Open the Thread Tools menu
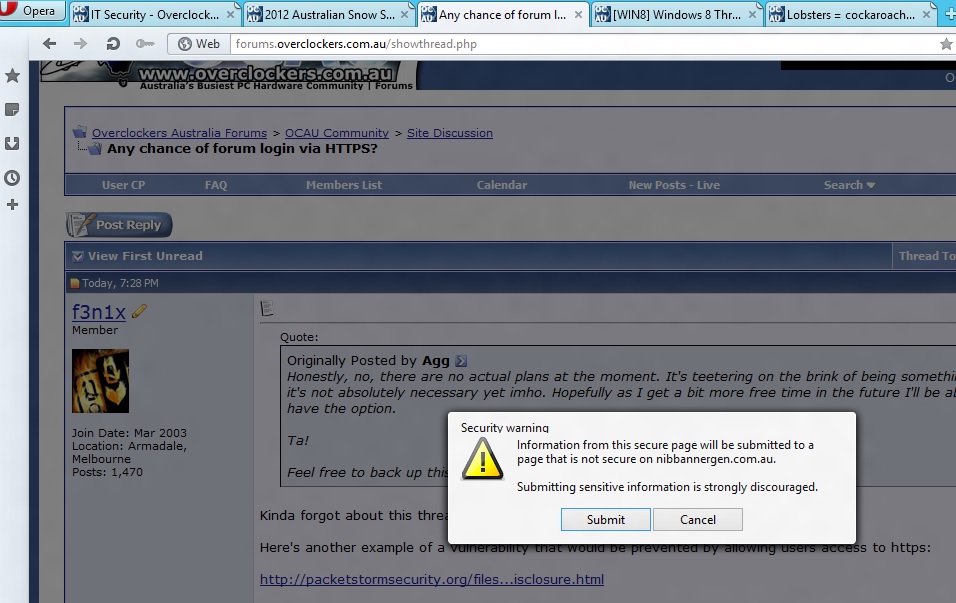The width and height of the screenshot is (956, 603). [x=927, y=256]
